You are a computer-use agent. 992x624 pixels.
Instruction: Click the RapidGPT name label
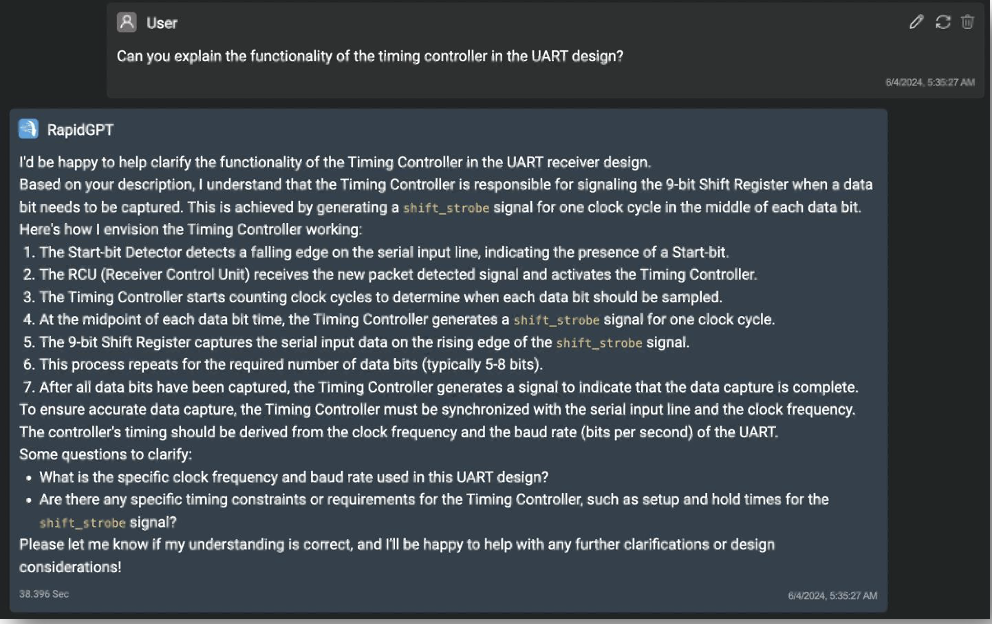tap(80, 130)
